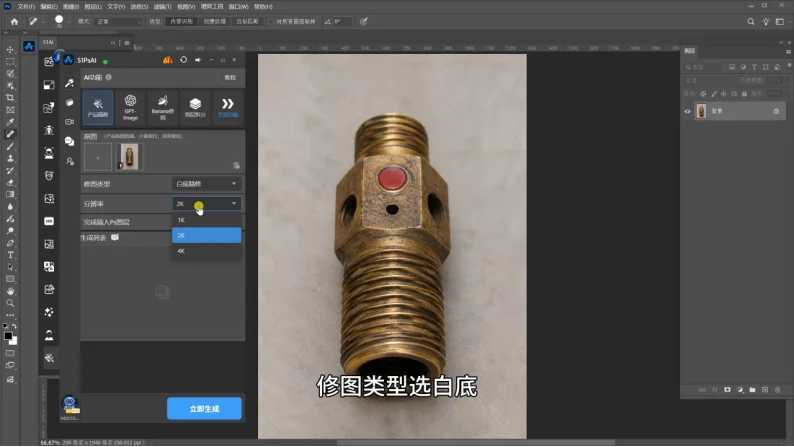Open the layer blend mode dropdown
794x447 pixels.
708,80
